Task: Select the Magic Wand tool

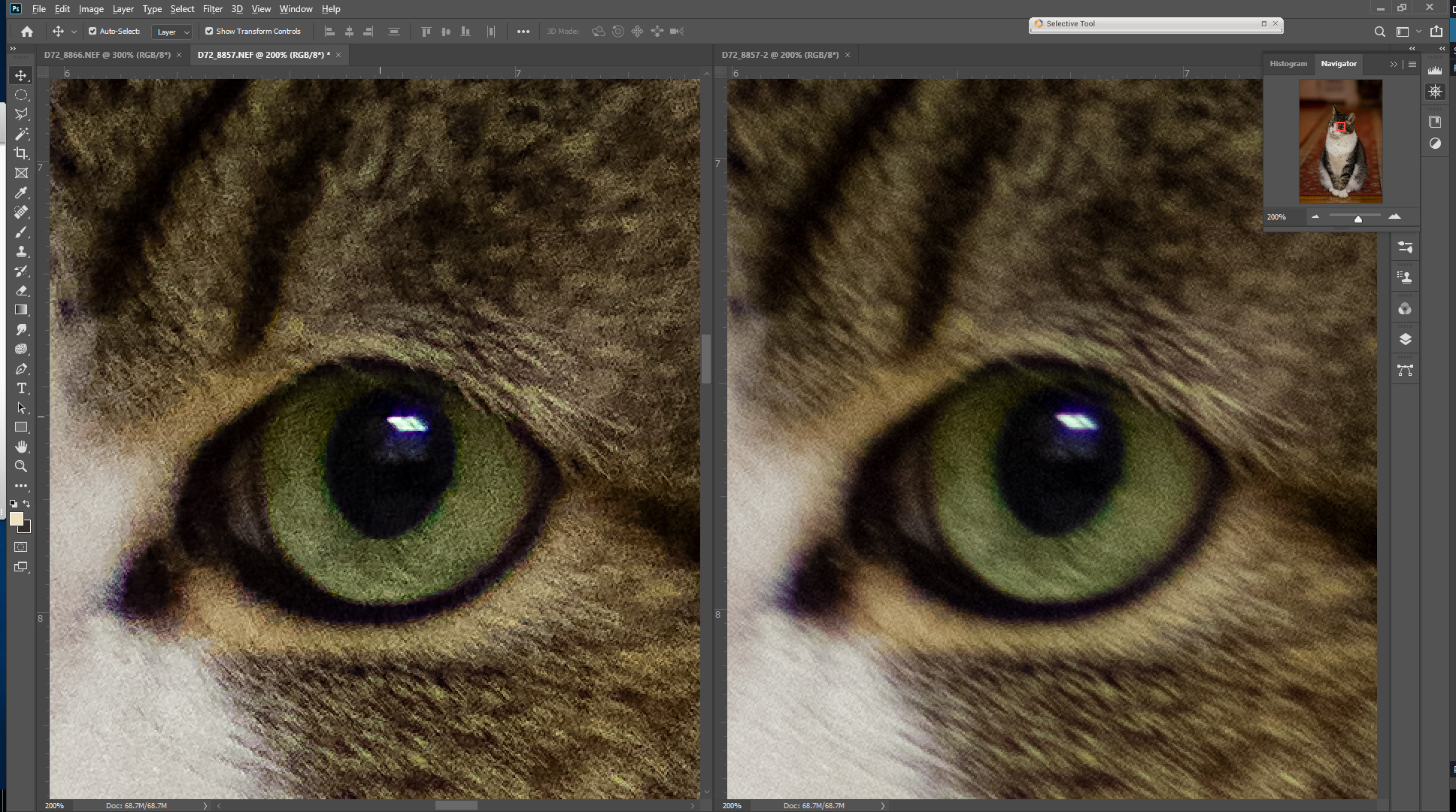Action: pos(21,134)
